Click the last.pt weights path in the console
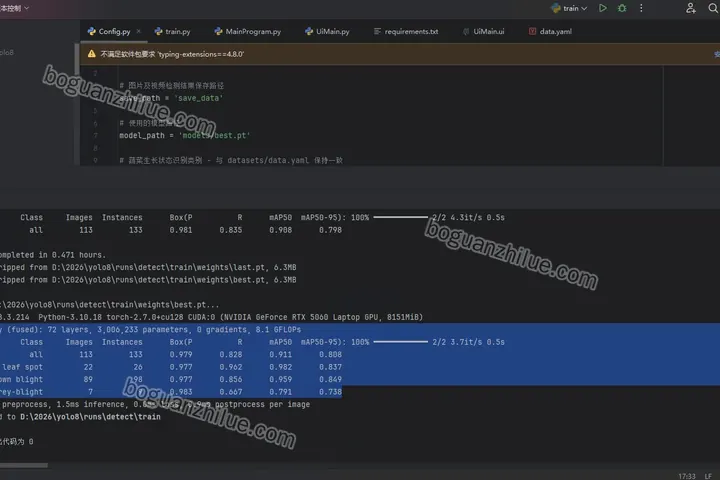This screenshot has width=720, height=480. (x=158, y=267)
